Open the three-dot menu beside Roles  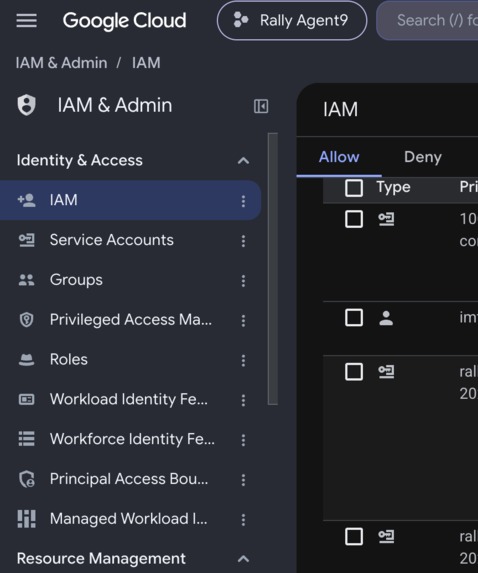pos(243,360)
